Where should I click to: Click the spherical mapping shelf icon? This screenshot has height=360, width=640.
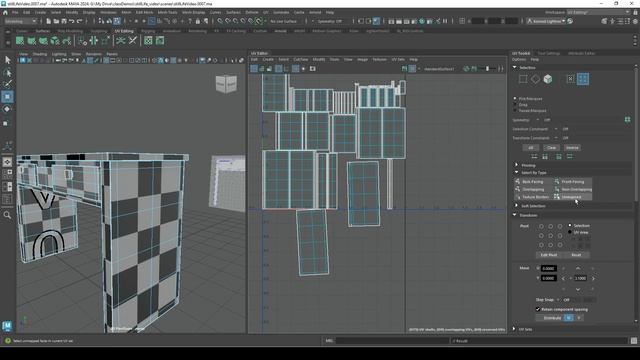(x=43, y=40)
